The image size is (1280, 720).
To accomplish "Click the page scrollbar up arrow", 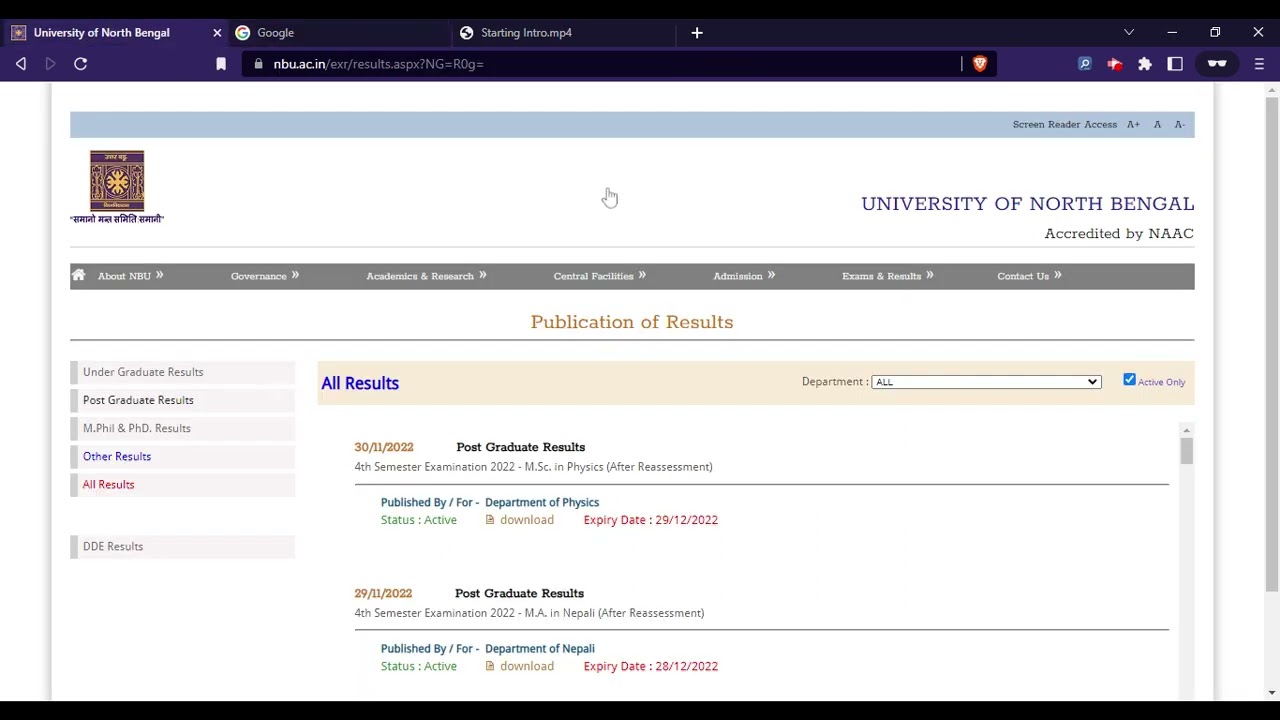I will (x=1271, y=91).
